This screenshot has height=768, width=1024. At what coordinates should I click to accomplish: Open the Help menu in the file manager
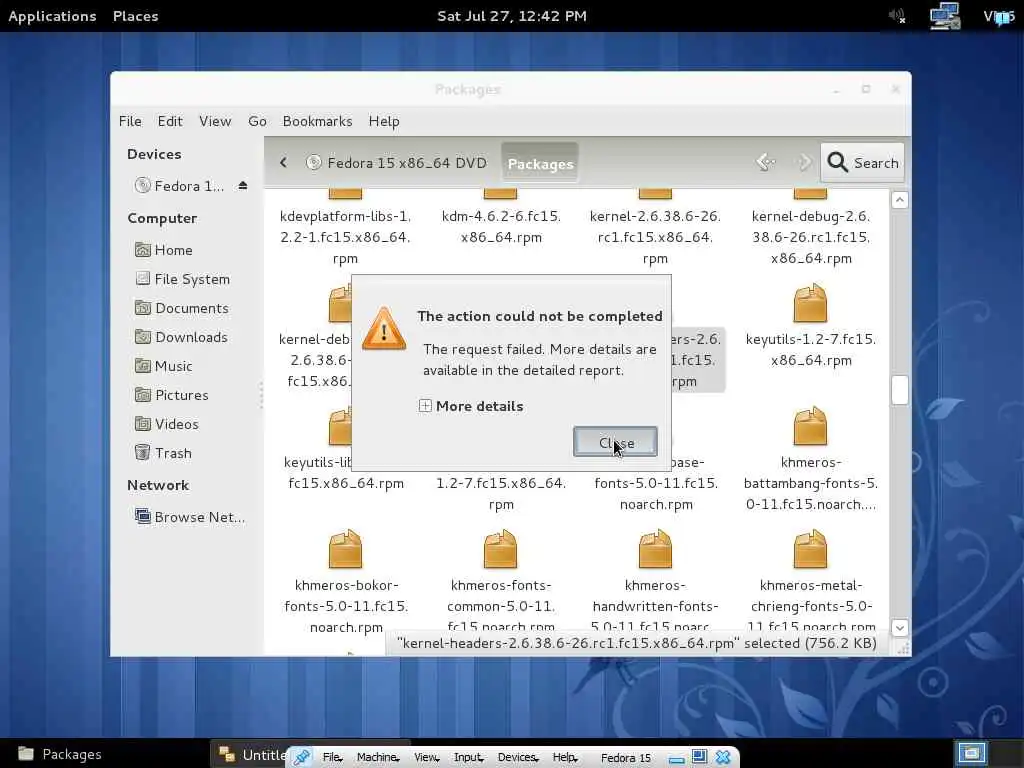(384, 121)
